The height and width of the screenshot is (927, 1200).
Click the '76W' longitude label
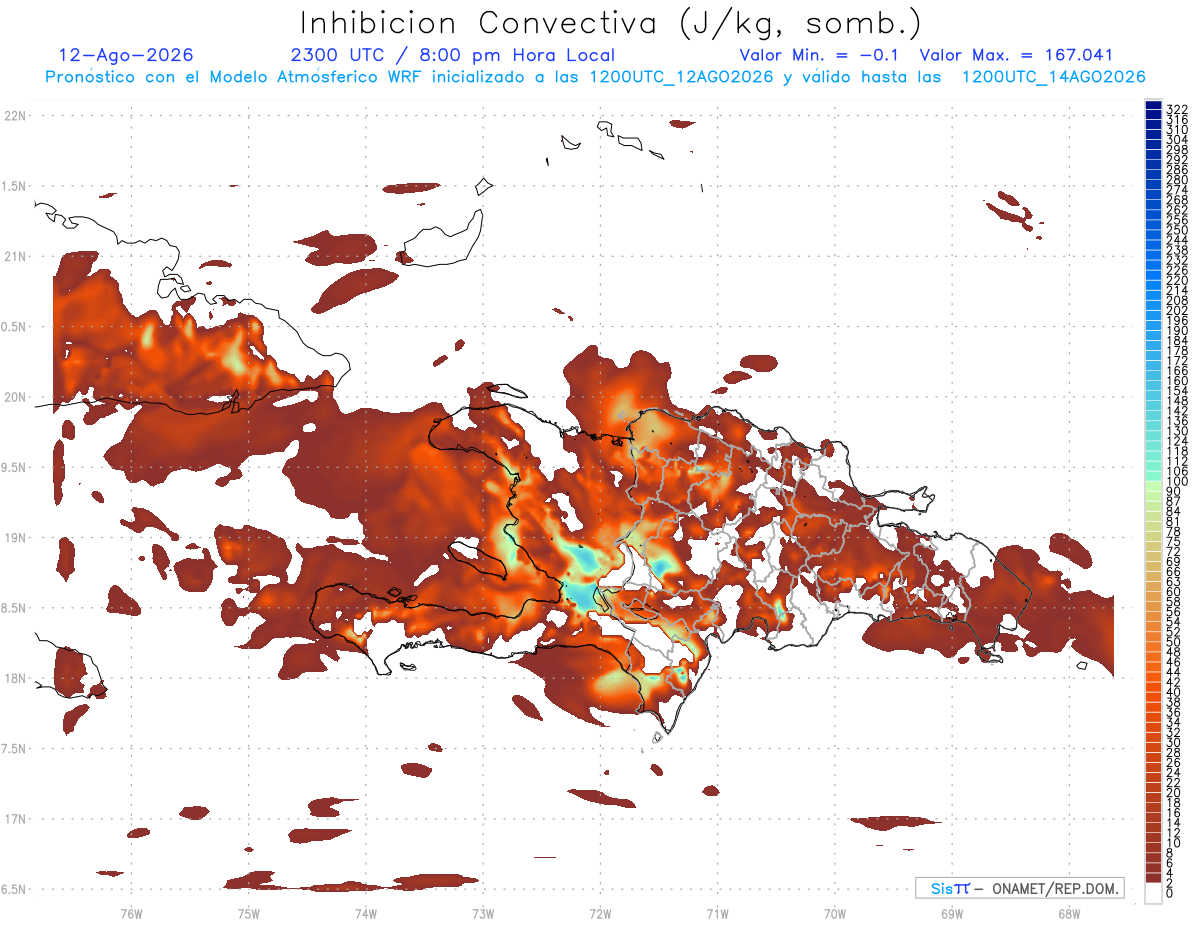(x=131, y=913)
